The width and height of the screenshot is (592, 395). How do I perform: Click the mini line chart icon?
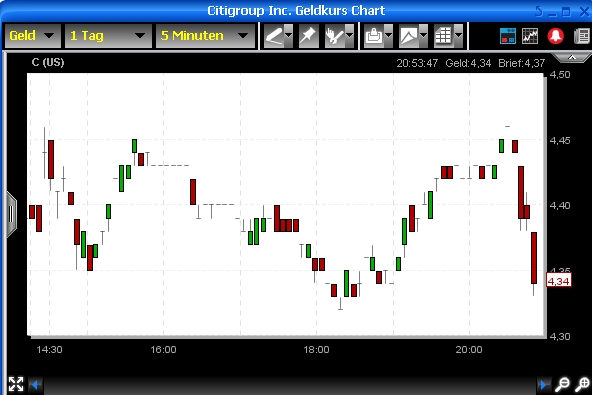tap(530, 36)
